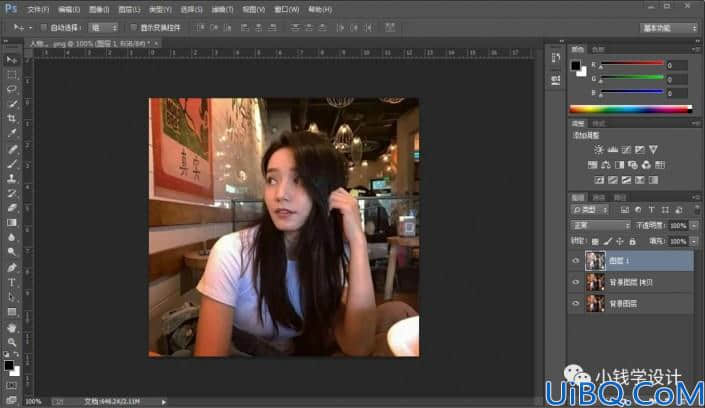Viewport: 705px width, 408px height.
Task: Select the Zoom tool in toolbox
Action: 12,343
